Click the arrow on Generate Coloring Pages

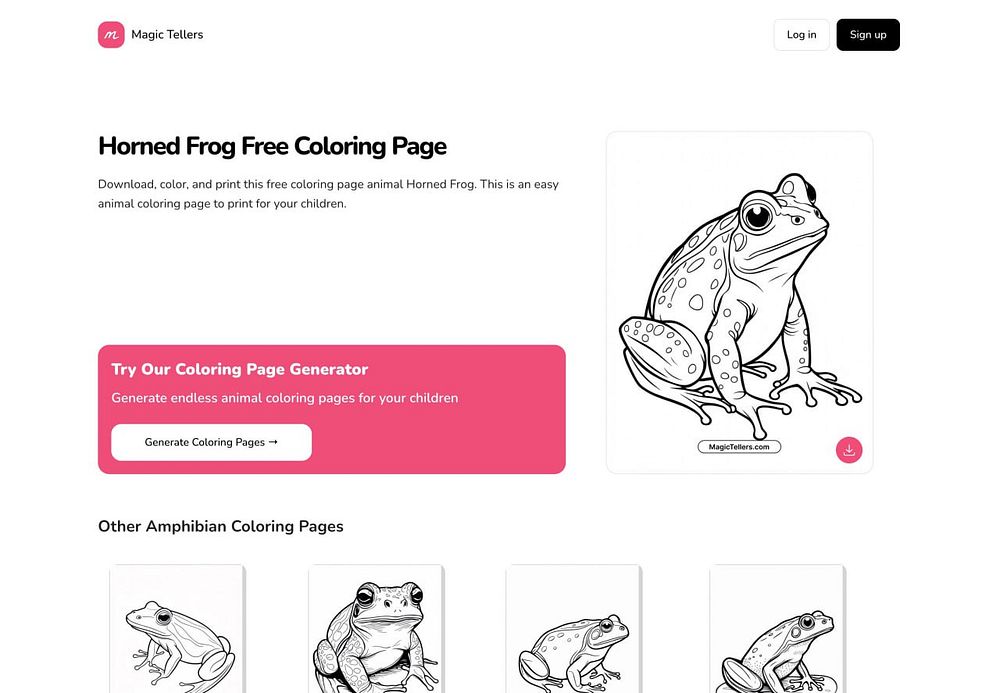tap(273, 442)
